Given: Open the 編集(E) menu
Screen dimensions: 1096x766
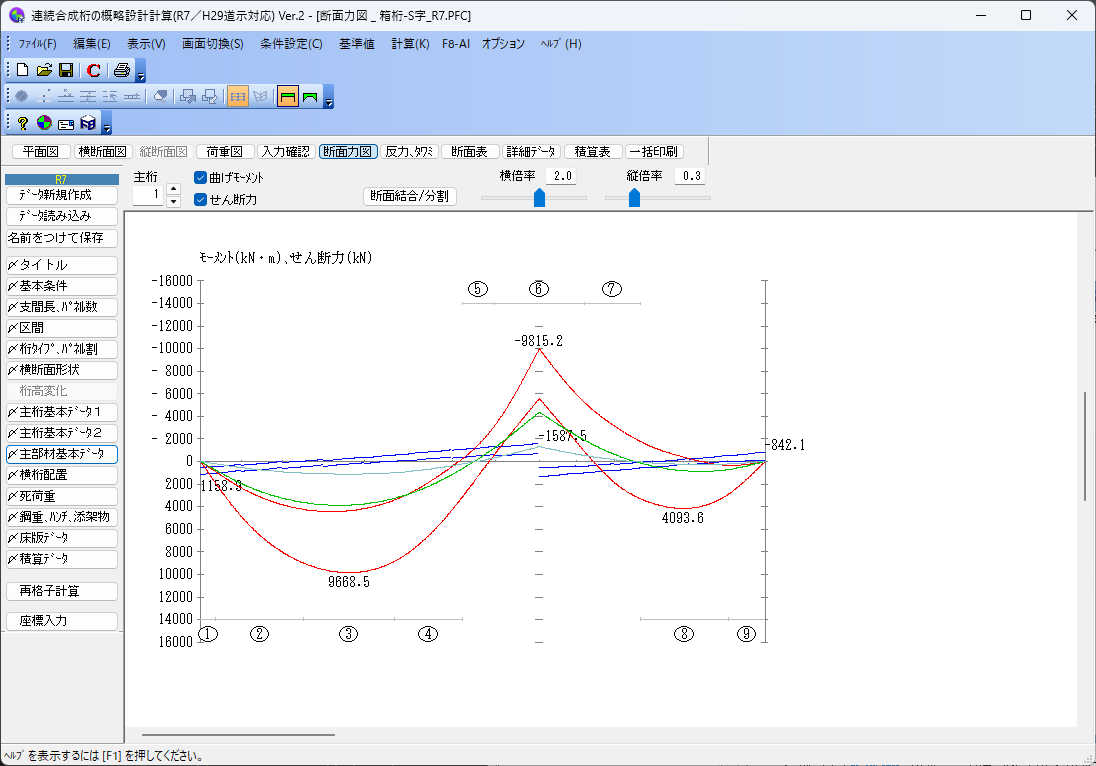Looking at the screenshot, I should coord(92,43).
